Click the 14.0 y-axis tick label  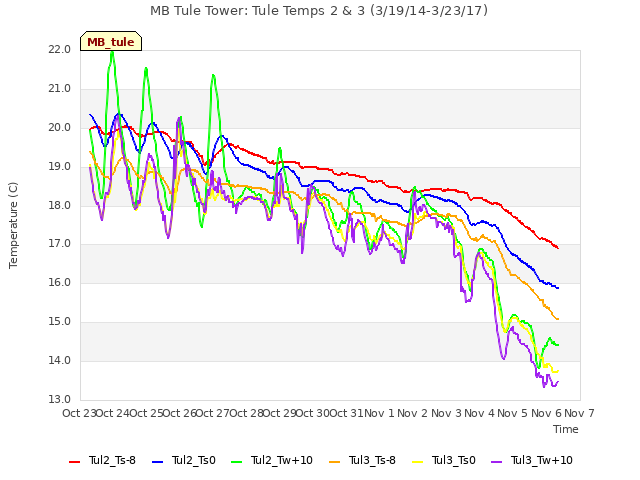click(x=60, y=360)
